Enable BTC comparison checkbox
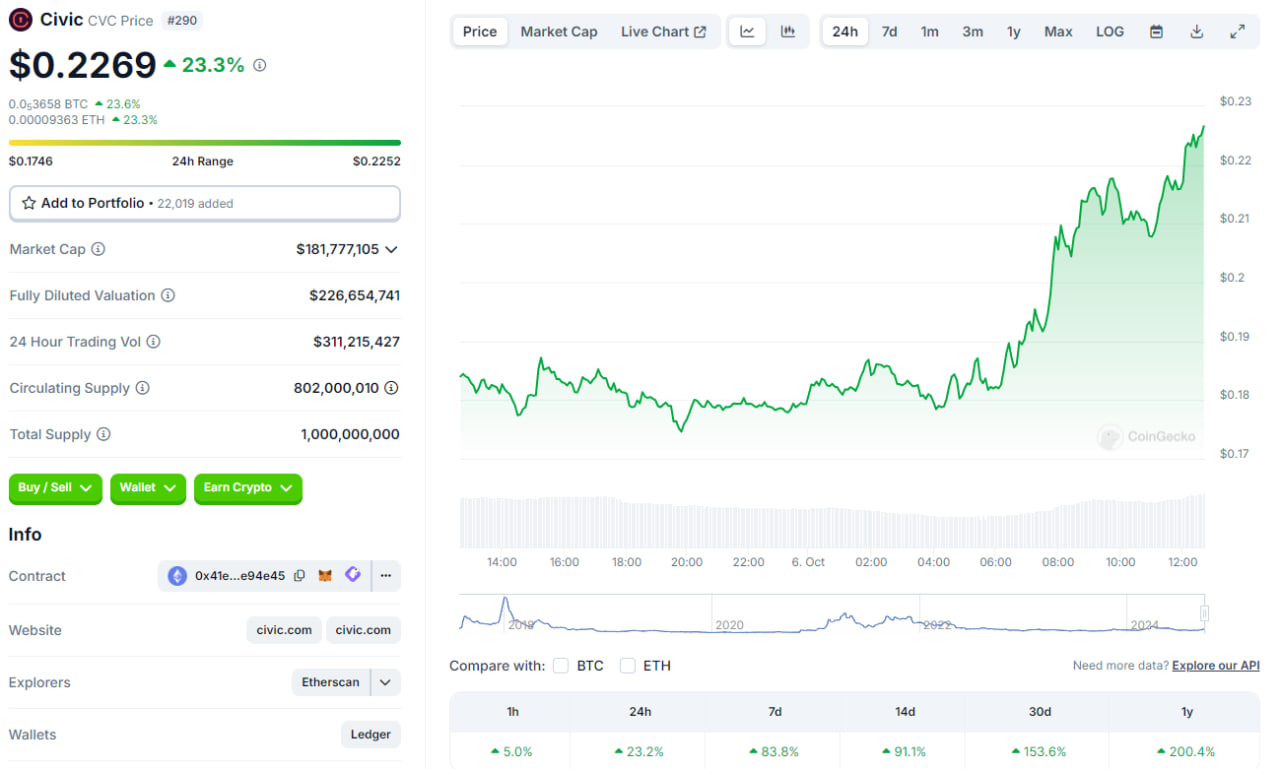Viewport: 1280px width, 769px height. (561, 665)
